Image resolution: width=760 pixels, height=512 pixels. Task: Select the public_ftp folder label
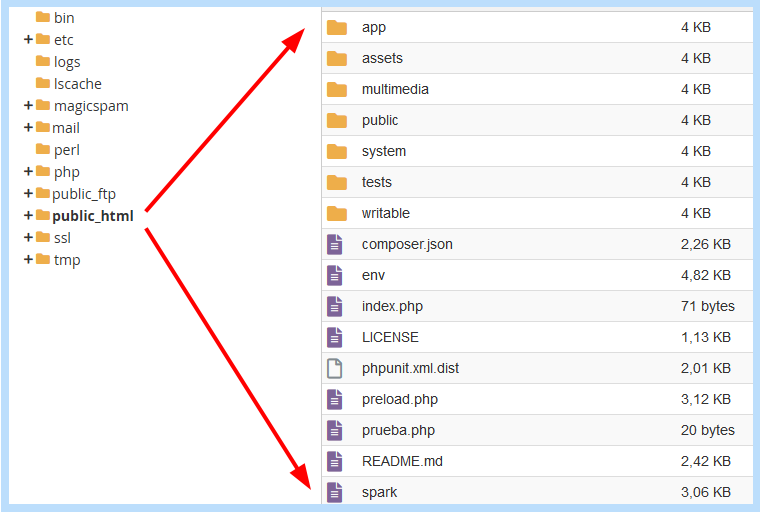(x=84, y=194)
